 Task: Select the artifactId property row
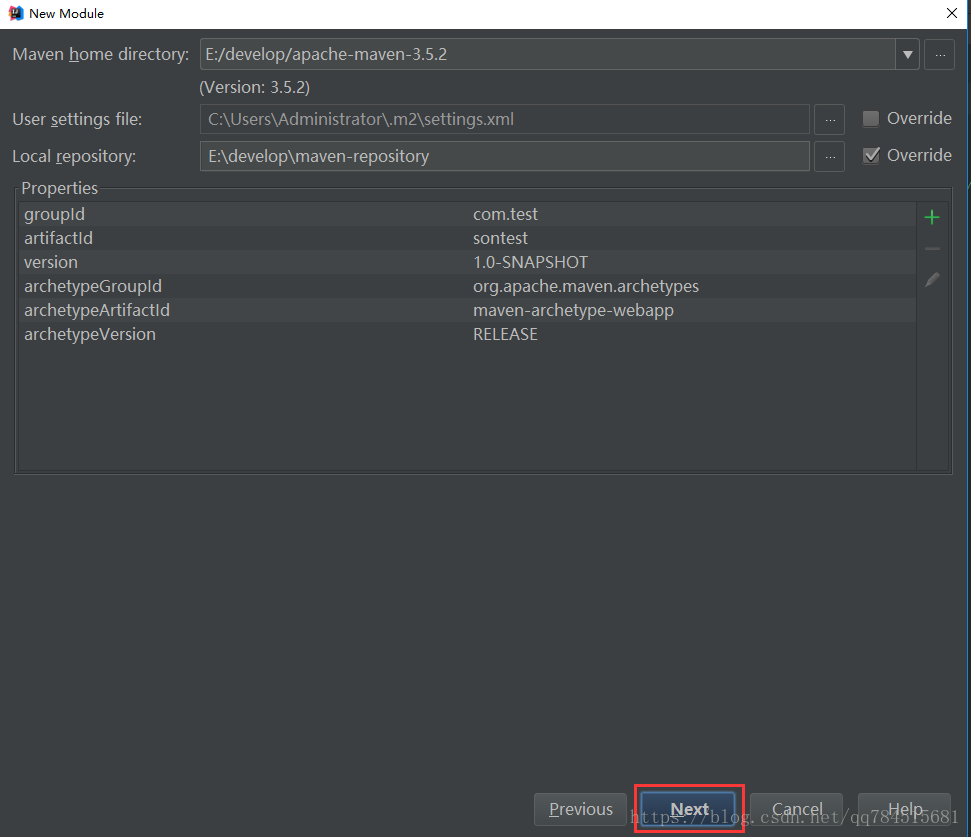pos(468,238)
